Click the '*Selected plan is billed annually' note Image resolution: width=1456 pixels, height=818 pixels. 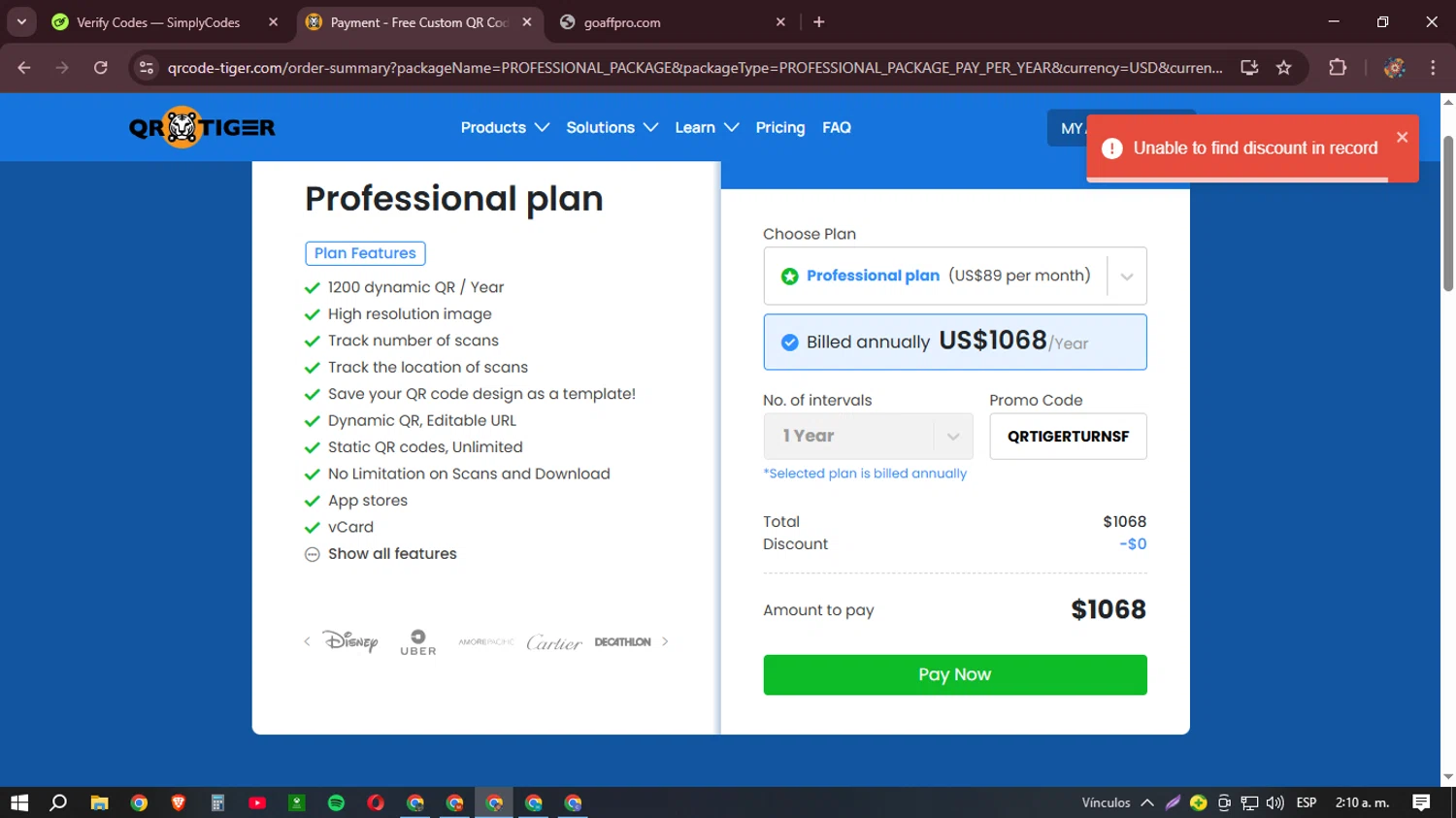(x=865, y=474)
